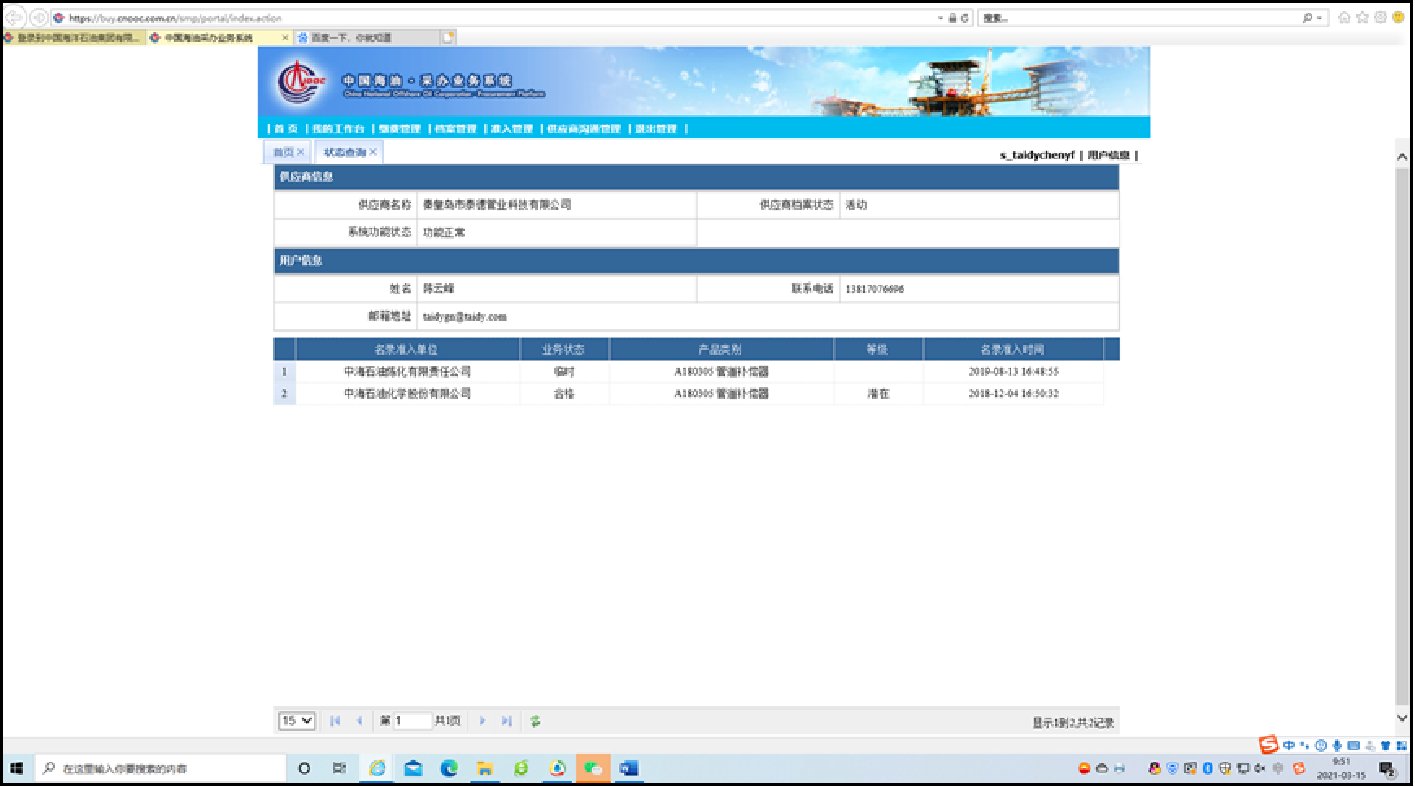Click the taskbar clock showing 9:51
The width and height of the screenshot is (1415, 787).
1341,768
